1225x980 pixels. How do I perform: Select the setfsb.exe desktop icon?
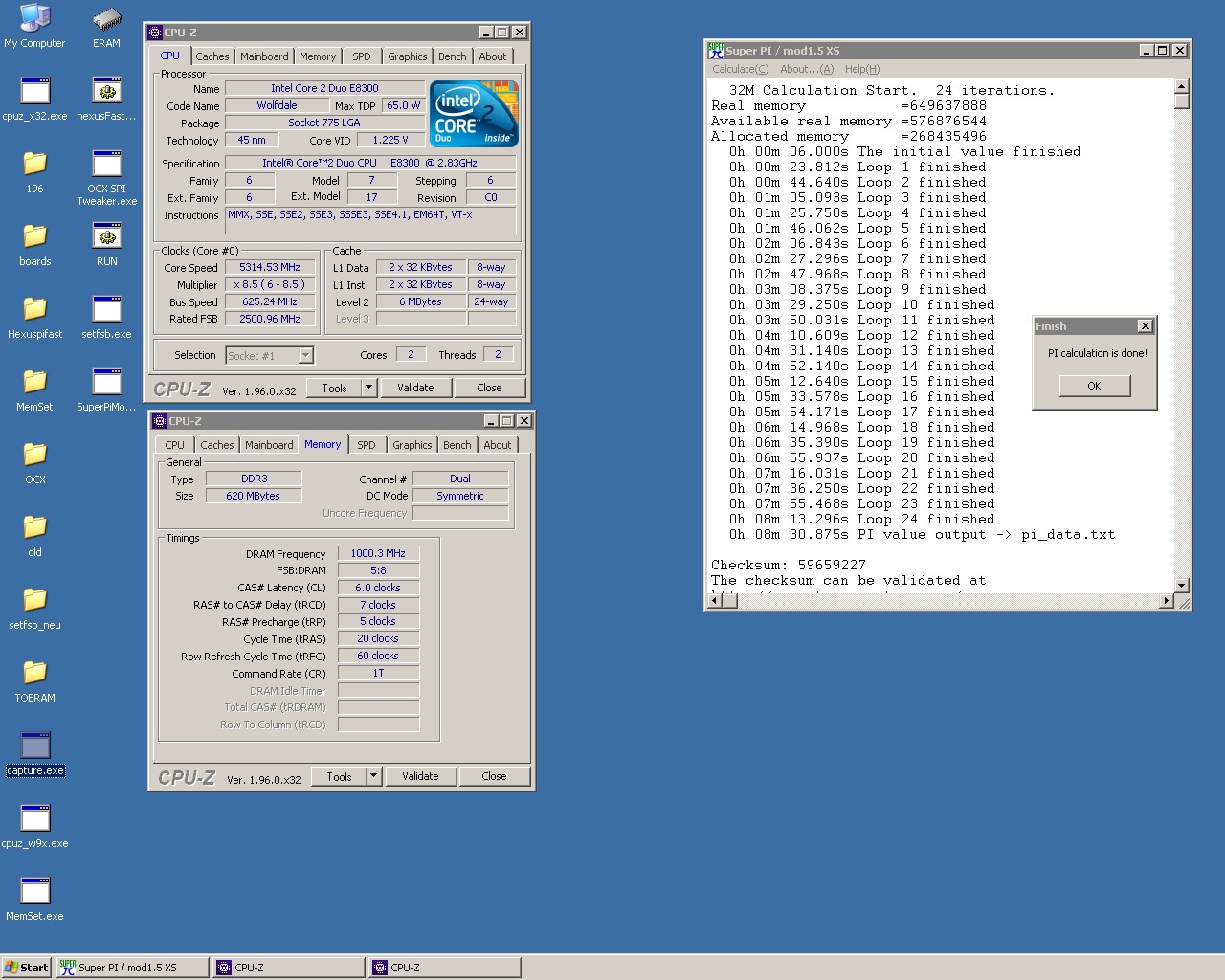click(106, 318)
